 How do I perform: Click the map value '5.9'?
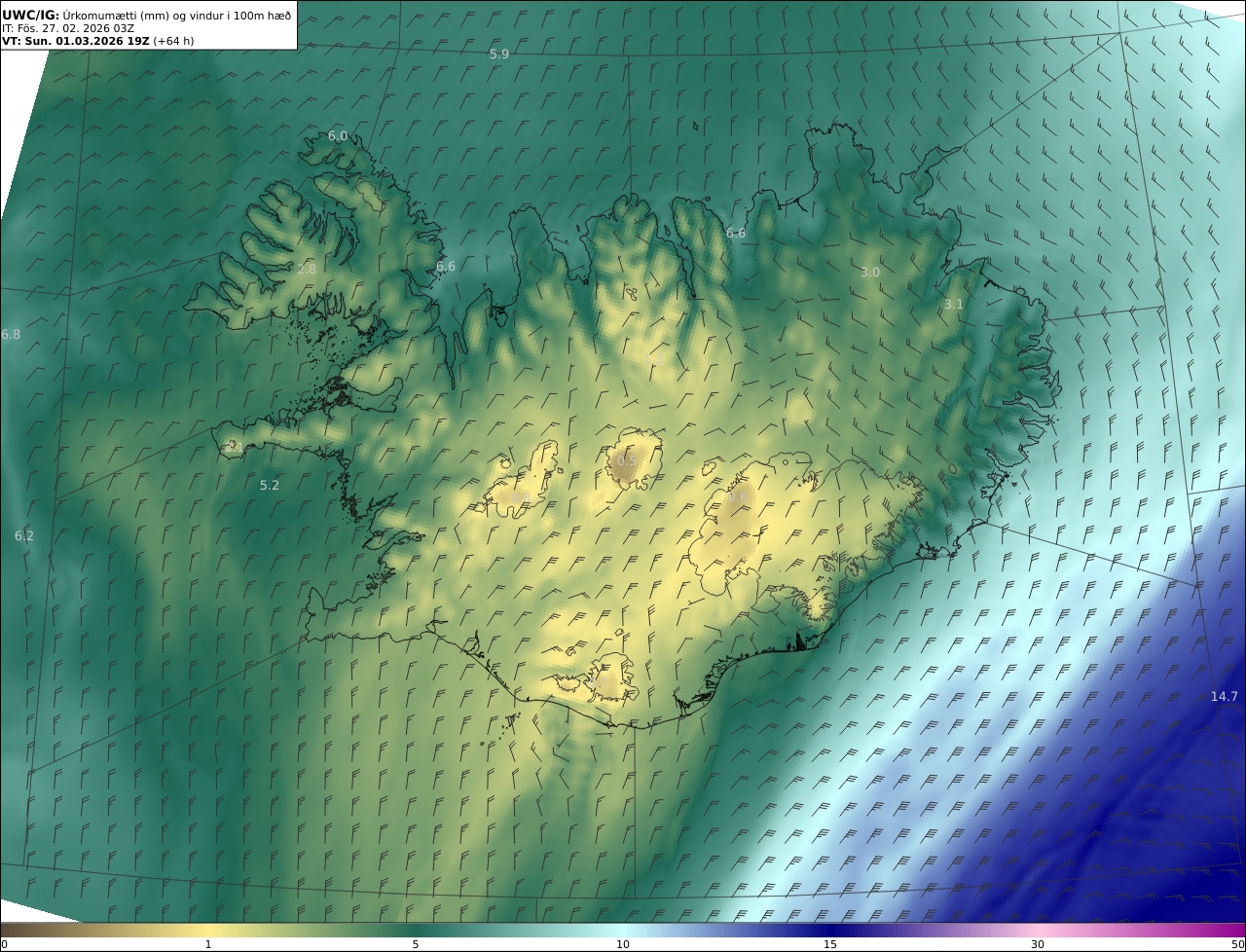coord(499,55)
